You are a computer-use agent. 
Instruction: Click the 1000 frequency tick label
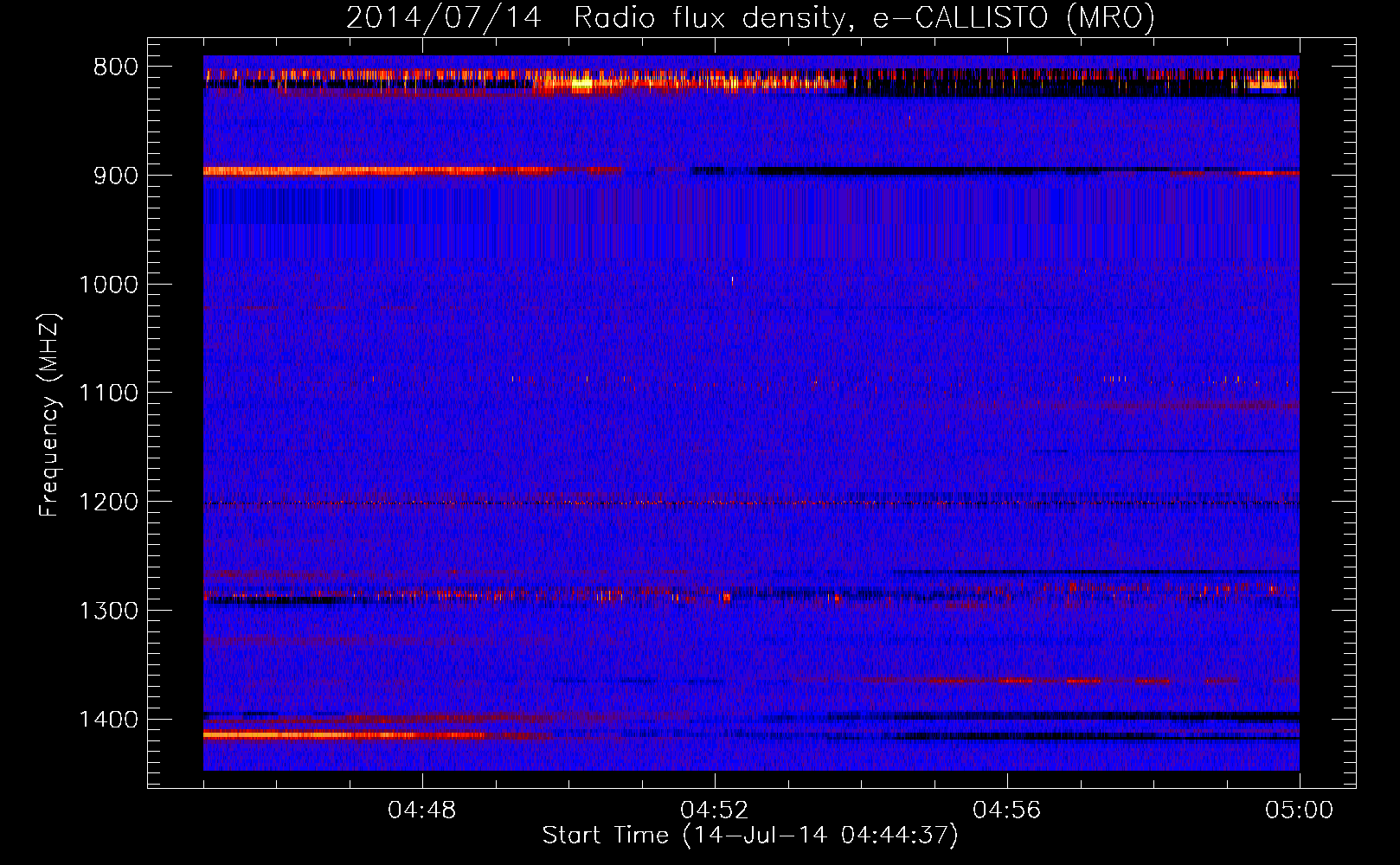click(108, 285)
